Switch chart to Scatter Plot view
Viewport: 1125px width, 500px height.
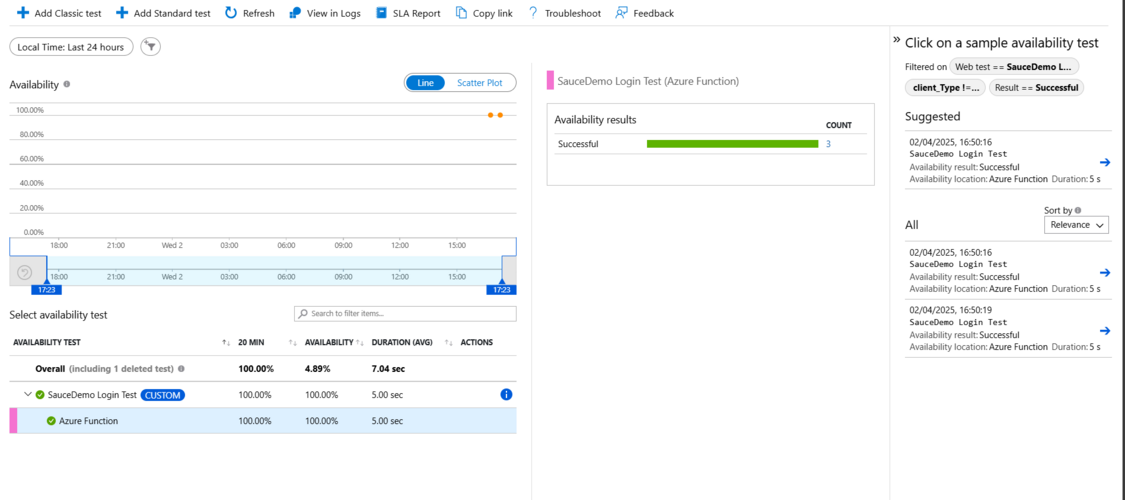480,82
